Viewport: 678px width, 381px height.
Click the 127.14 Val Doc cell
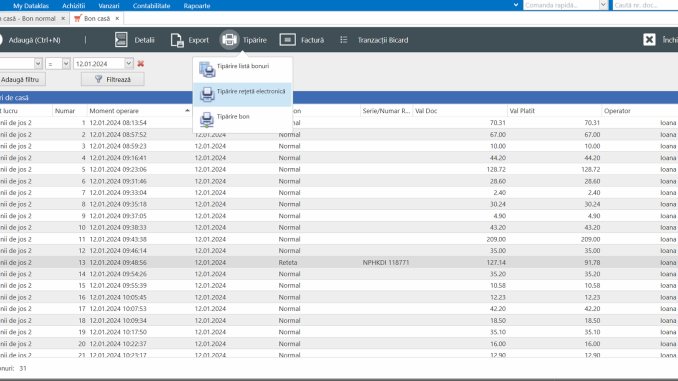tap(496, 262)
